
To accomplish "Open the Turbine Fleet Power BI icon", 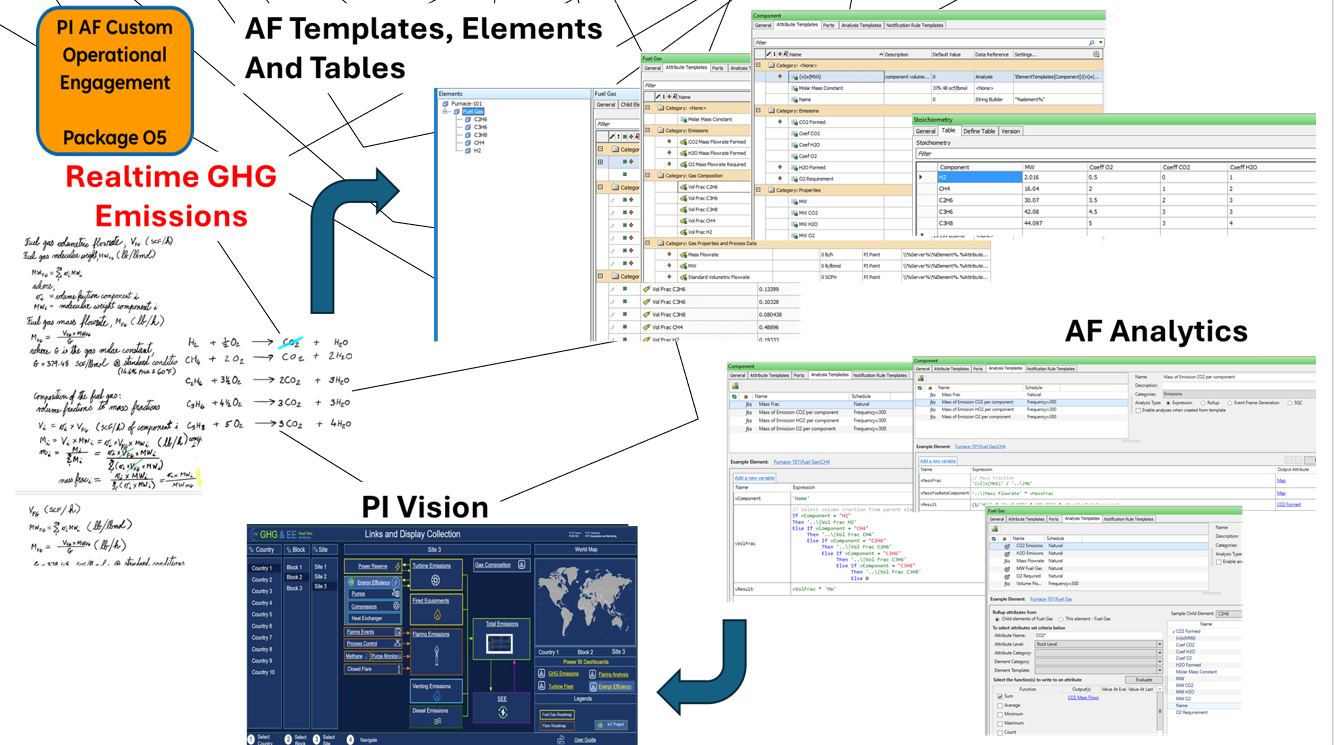I will point(541,686).
